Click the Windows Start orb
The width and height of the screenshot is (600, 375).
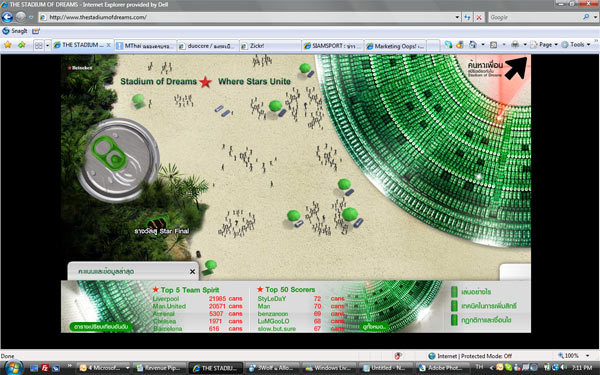click(13, 368)
